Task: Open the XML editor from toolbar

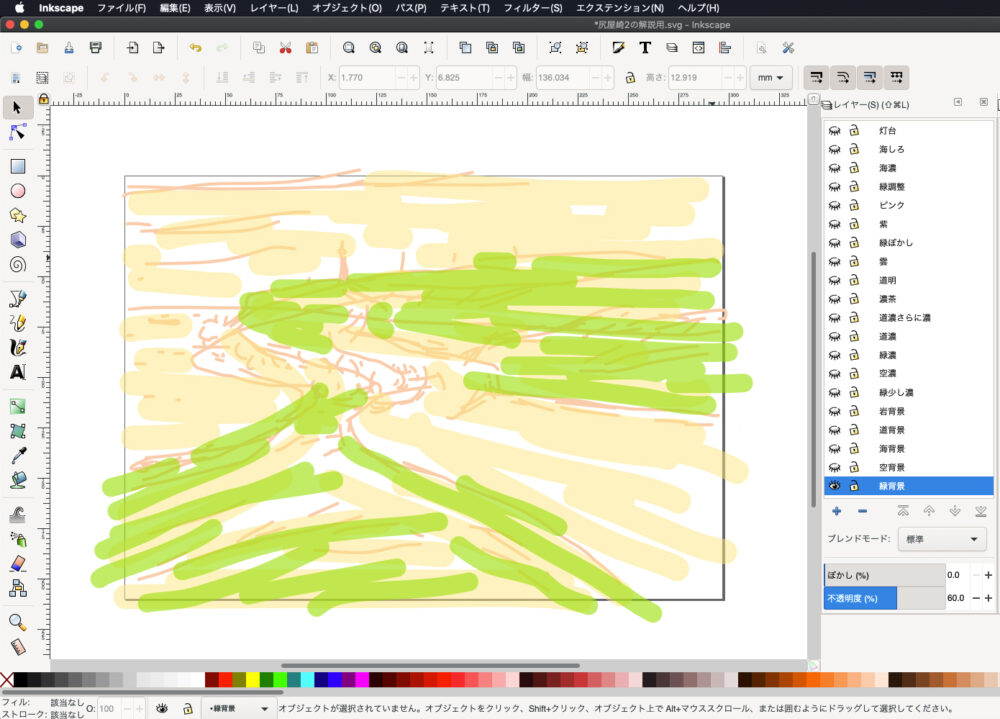Action: [698, 47]
